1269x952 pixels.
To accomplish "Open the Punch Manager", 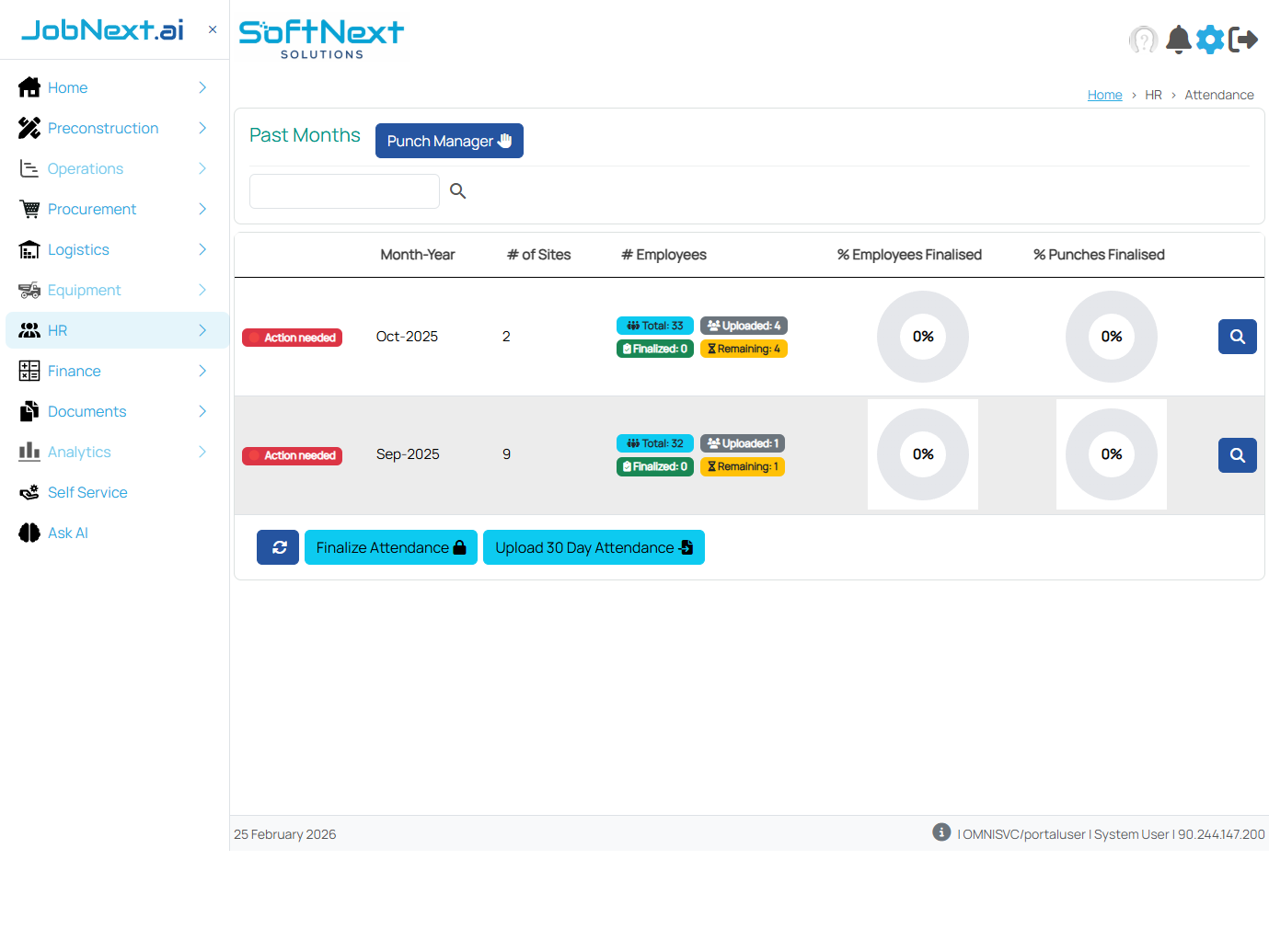I will 449,140.
